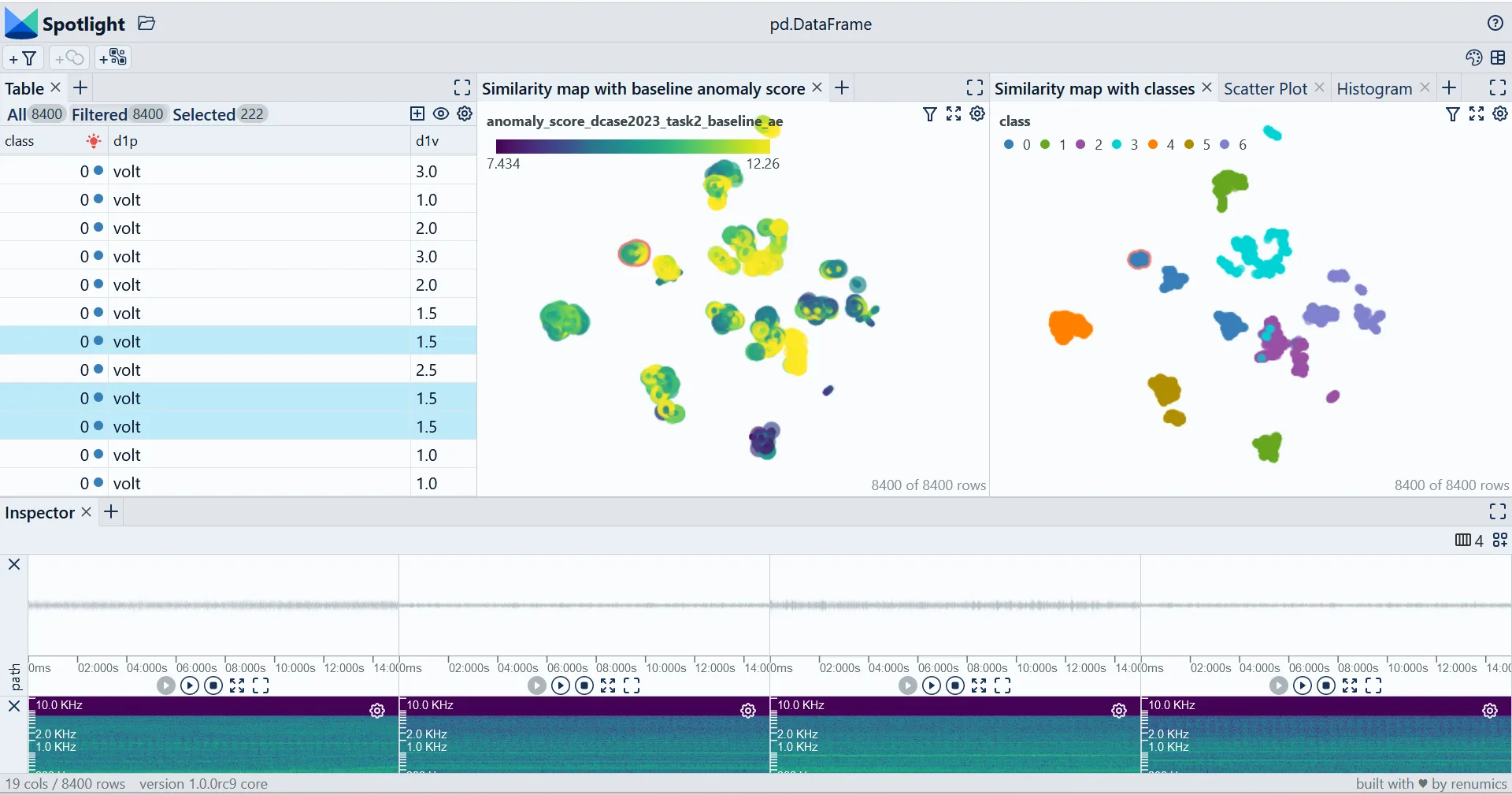Click the orange cluster in the classes map
The width and height of the screenshot is (1512, 795).
coord(1070,327)
